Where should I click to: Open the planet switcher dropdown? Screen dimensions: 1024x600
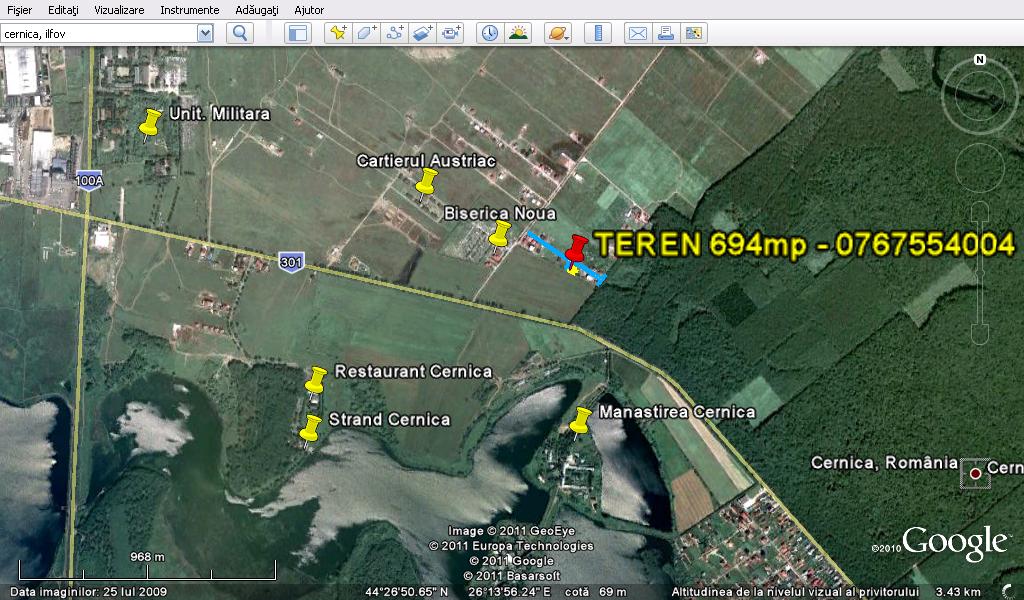click(558, 33)
